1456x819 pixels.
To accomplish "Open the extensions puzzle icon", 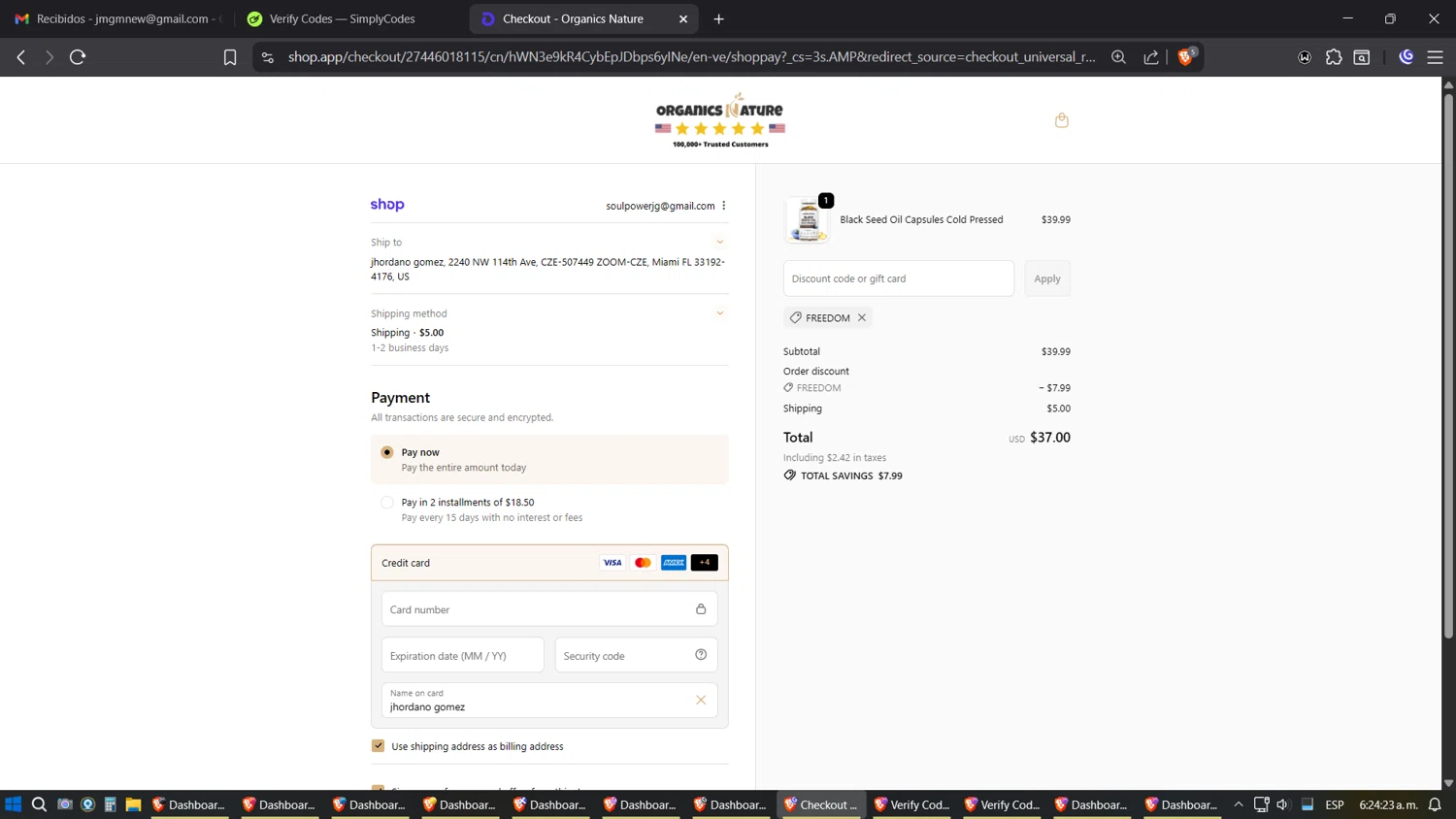I will pos(1334,57).
